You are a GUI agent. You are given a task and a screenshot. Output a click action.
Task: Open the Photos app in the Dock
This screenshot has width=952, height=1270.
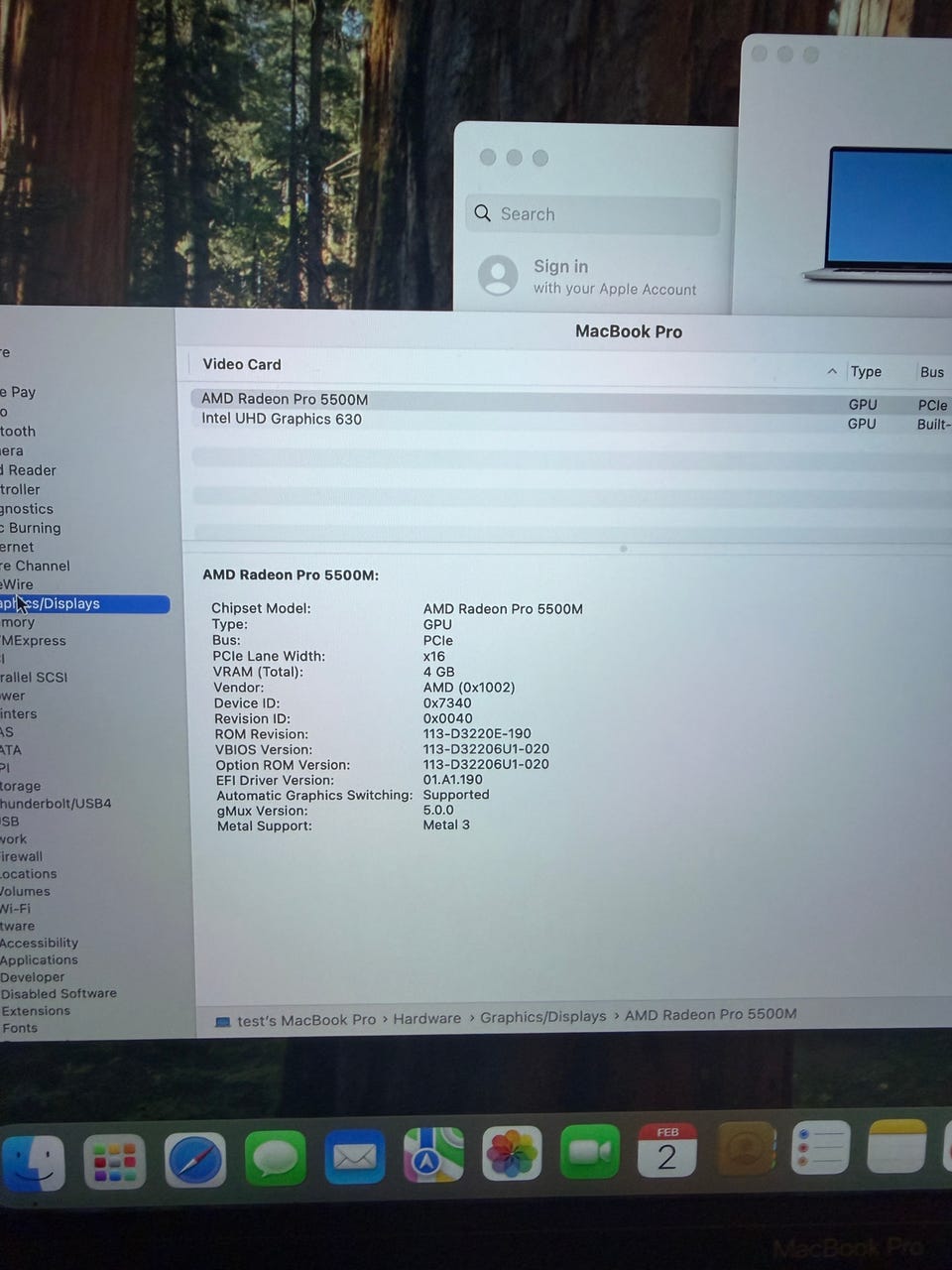click(512, 1154)
